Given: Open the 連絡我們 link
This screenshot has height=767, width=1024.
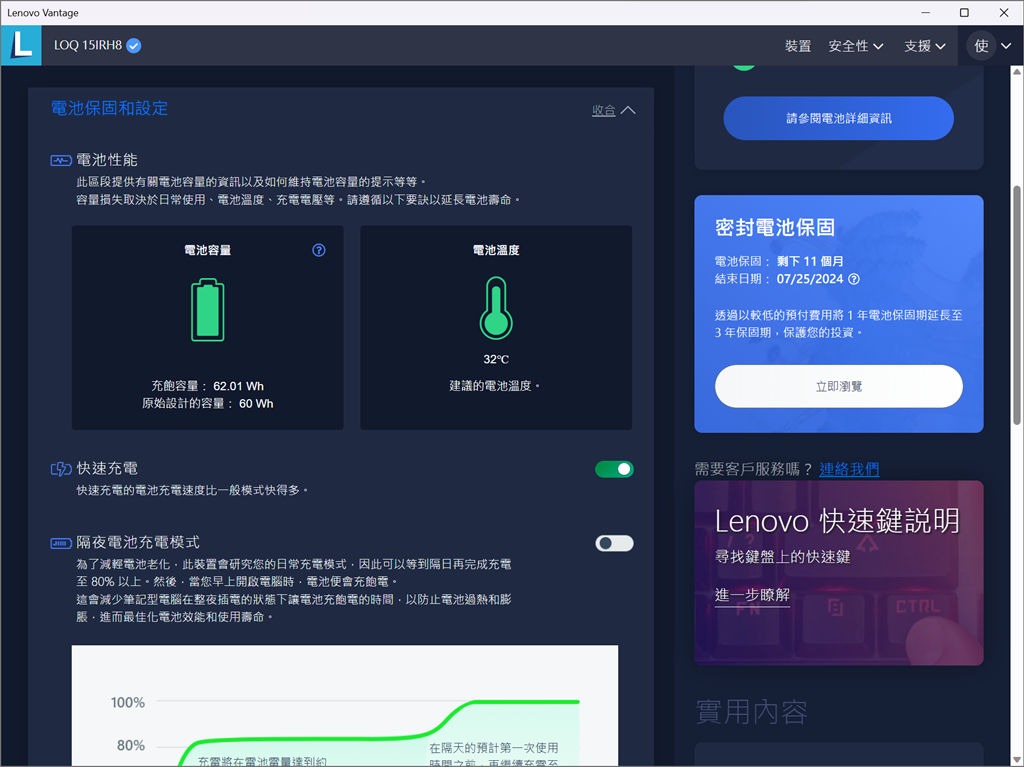Looking at the screenshot, I should pyautogui.click(x=849, y=469).
